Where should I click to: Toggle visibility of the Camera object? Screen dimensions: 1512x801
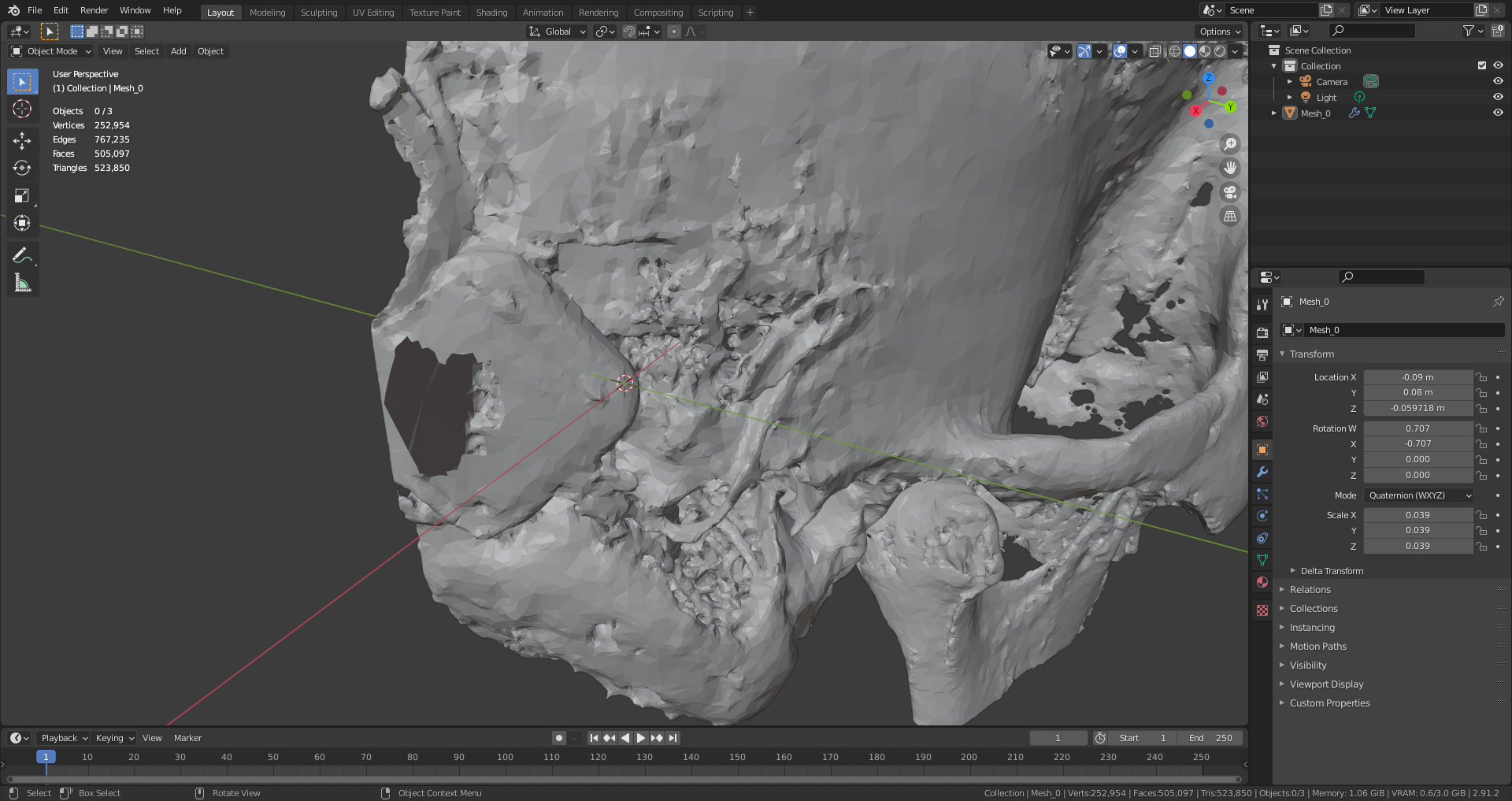1498,81
